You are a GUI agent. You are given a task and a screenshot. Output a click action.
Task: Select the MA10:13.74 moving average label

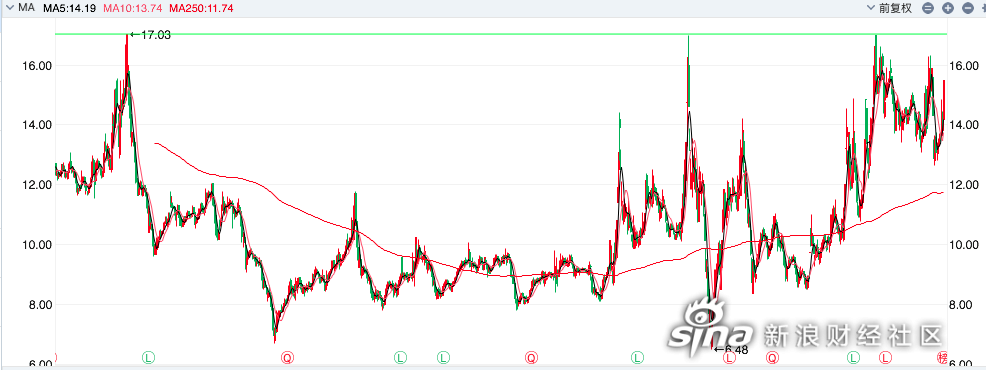coord(132,8)
